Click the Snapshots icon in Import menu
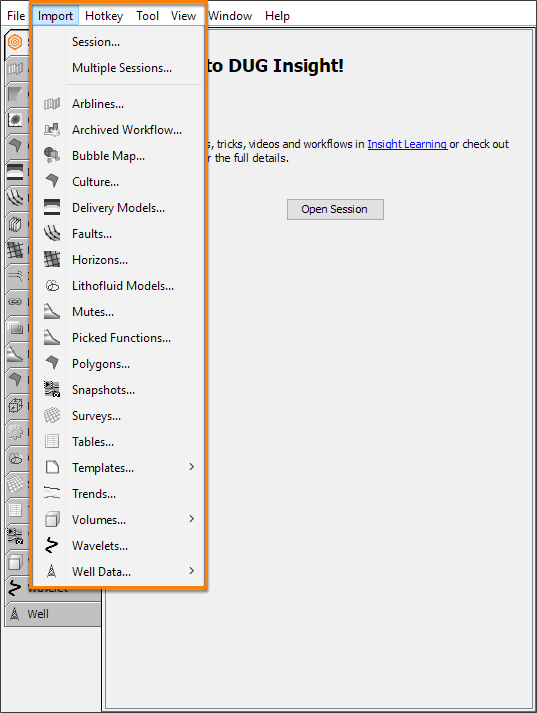This screenshot has height=713, width=537. [x=52, y=389]
